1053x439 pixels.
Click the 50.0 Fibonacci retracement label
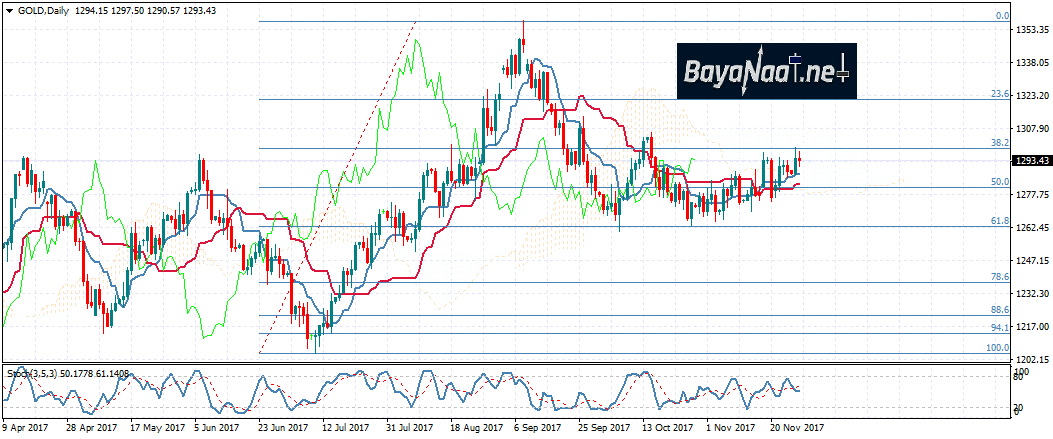(998, 182)
